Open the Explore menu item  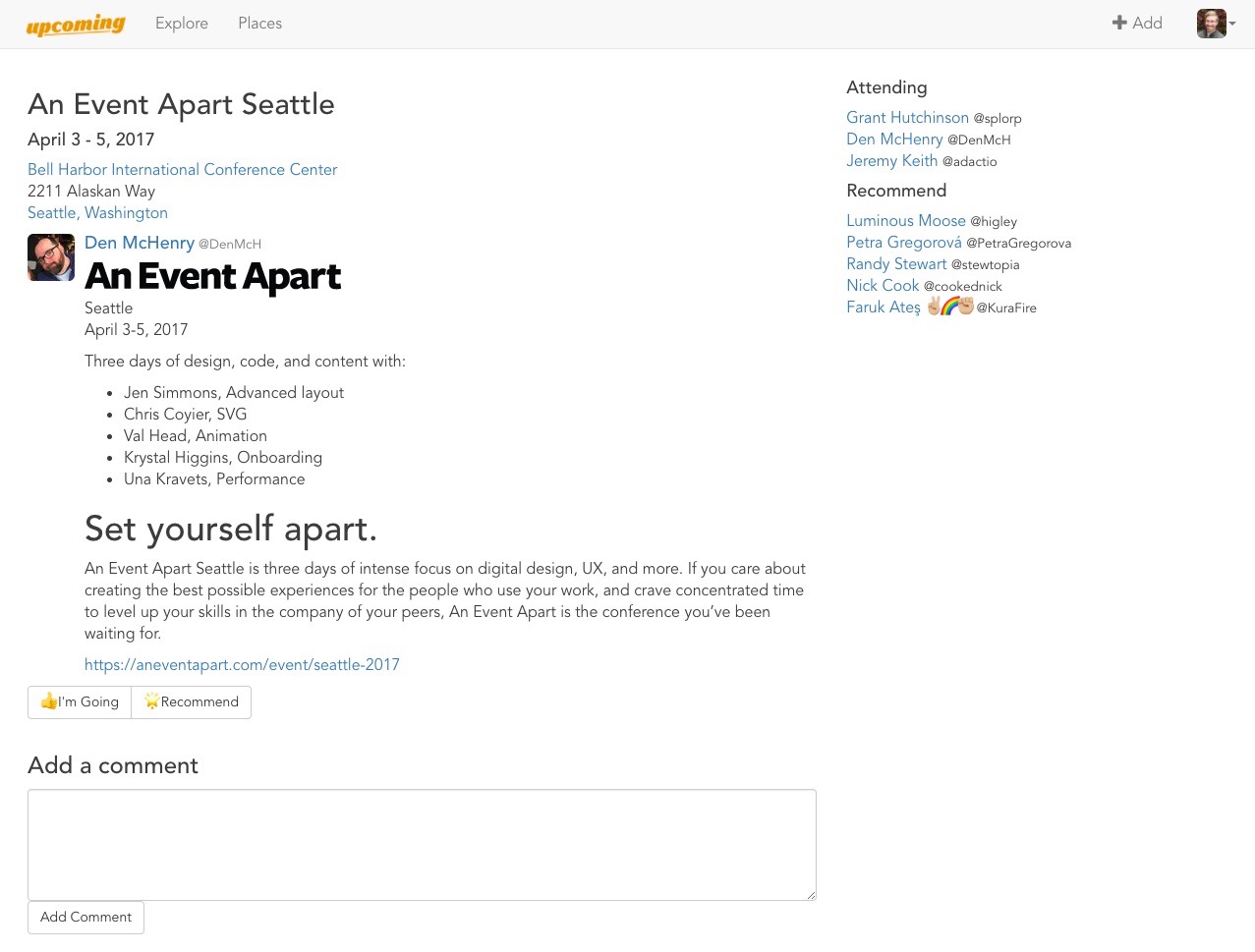(182, 24)
